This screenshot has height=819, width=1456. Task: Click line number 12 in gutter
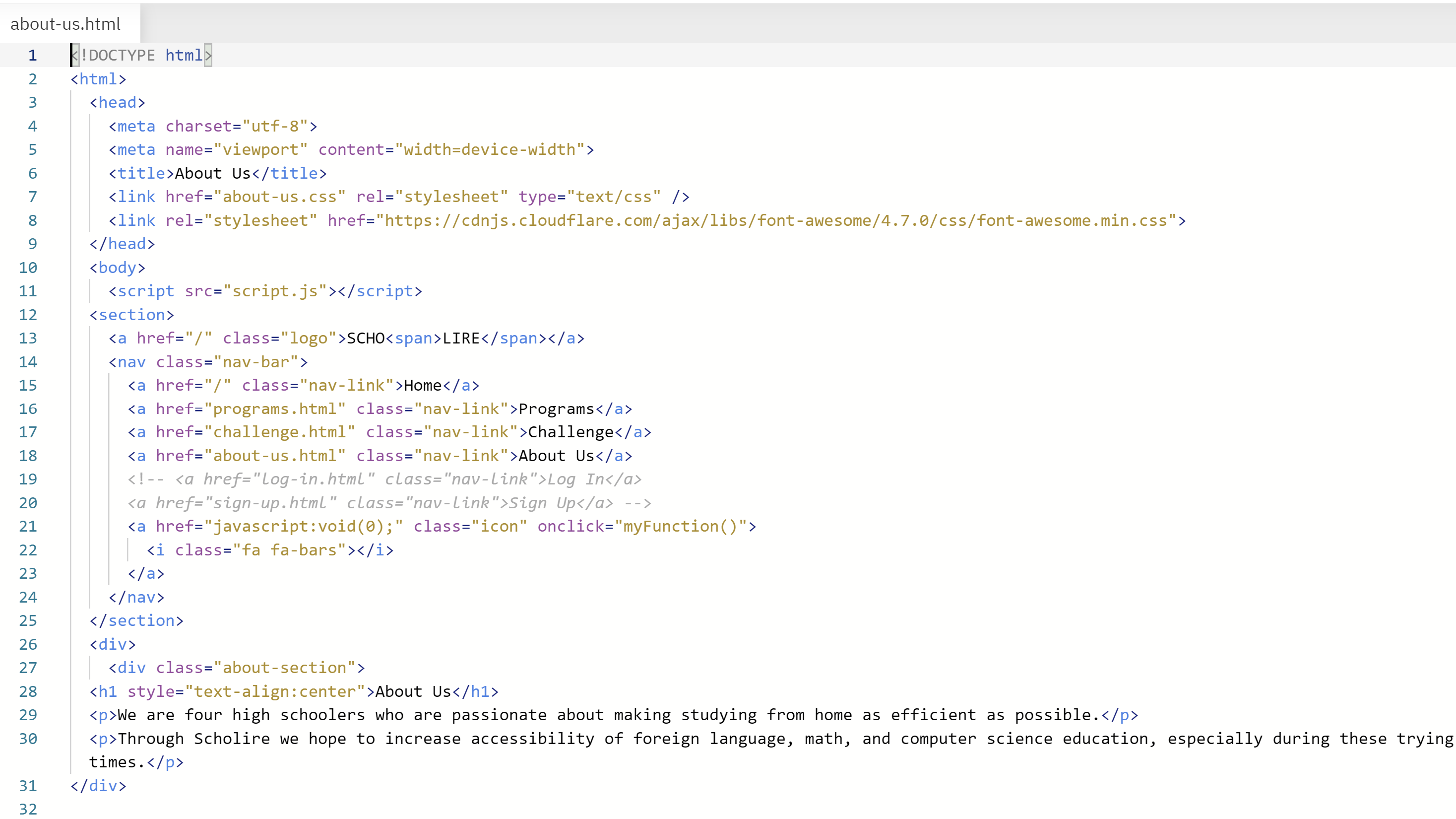(28, 315)
